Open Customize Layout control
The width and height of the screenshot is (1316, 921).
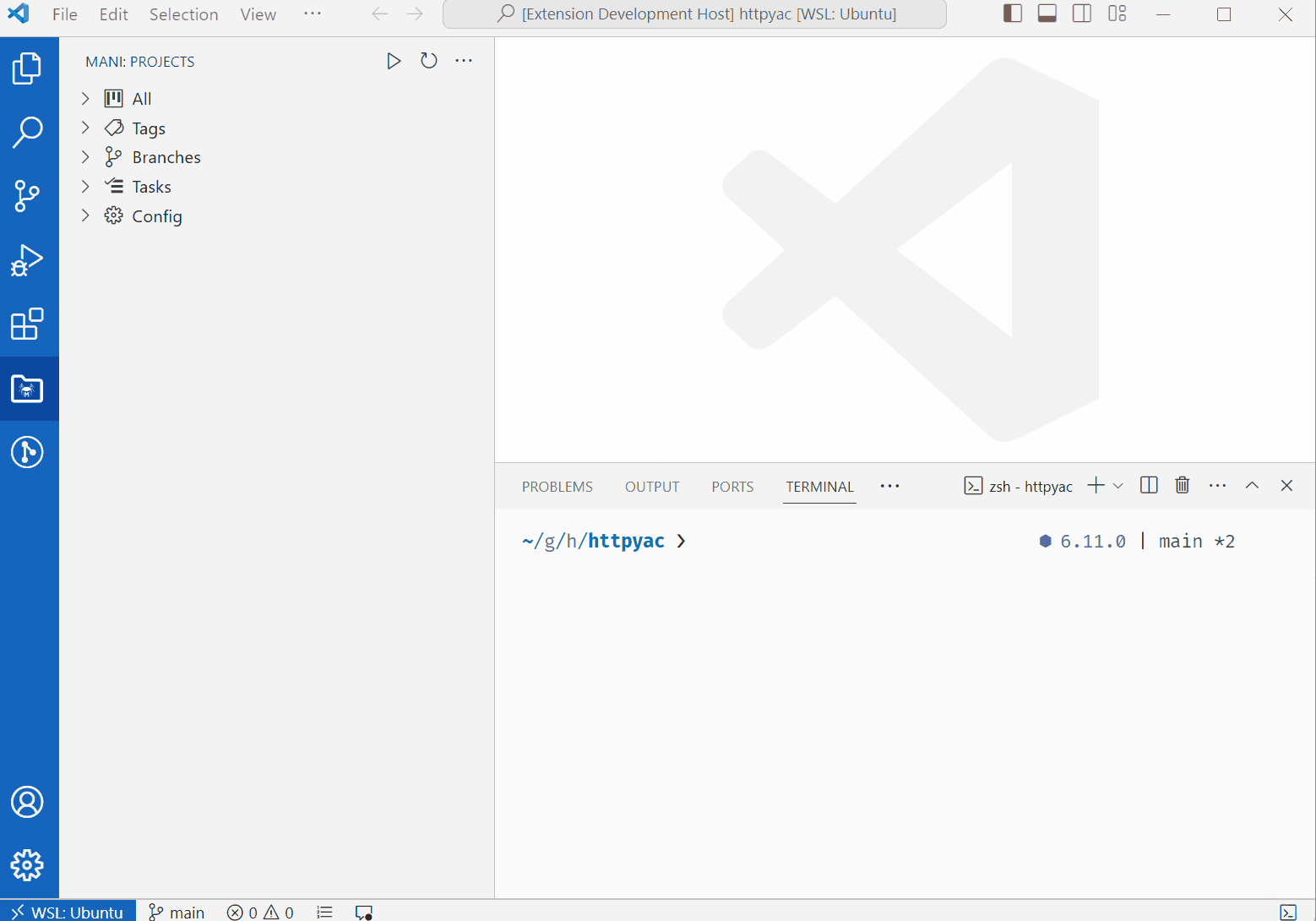point(1118,14)
